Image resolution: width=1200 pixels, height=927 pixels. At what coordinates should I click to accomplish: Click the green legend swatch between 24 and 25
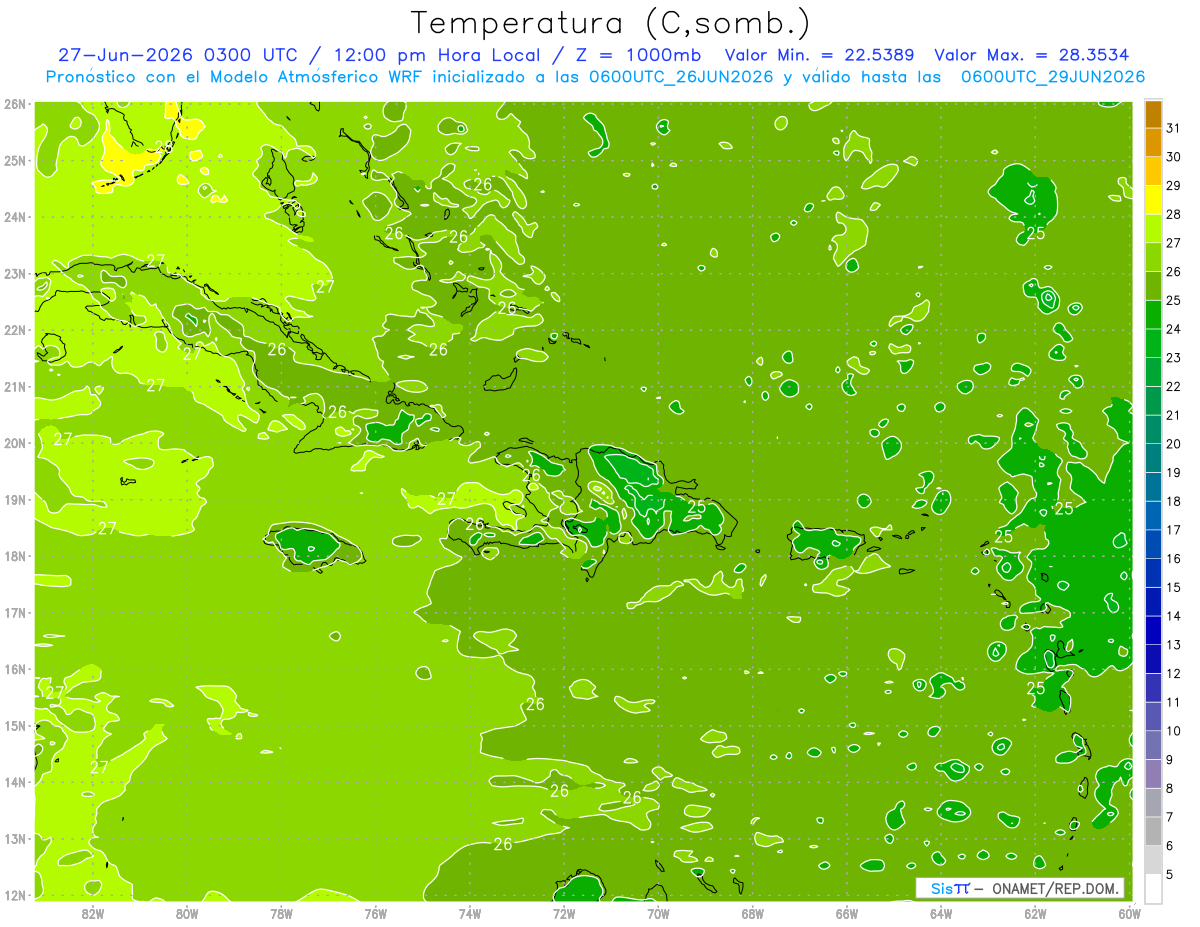tap(1153, 315)
